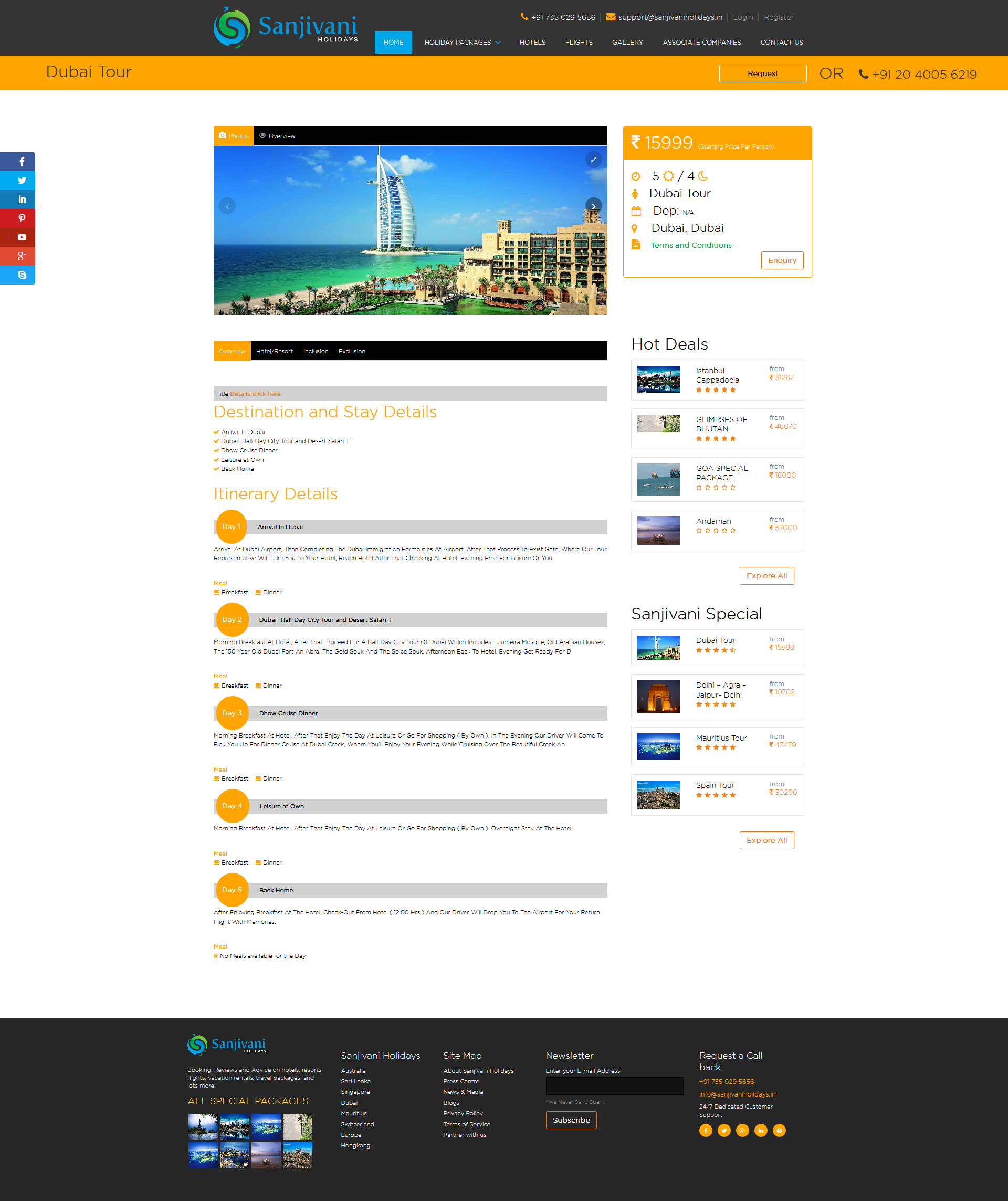Click the Skype icon in sidebar

[x=21, y=275]
